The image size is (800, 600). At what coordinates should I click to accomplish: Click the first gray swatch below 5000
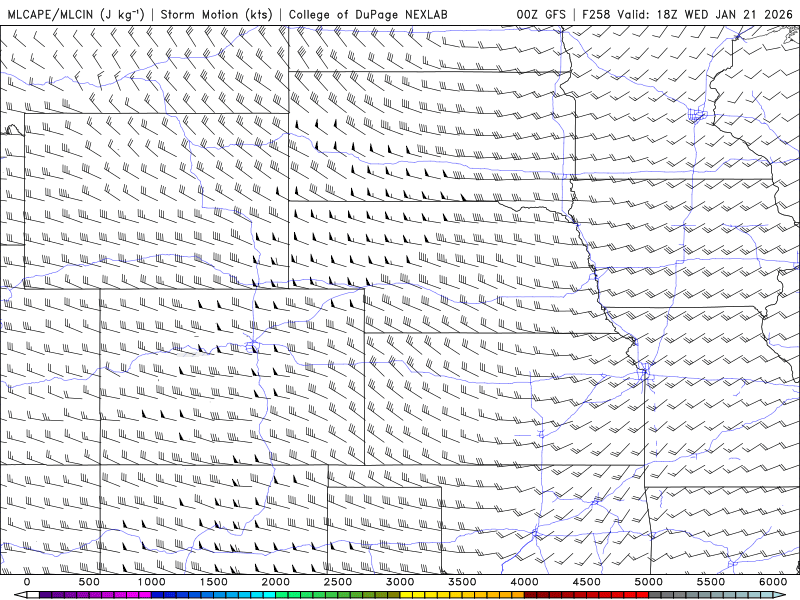click(655, 595)
